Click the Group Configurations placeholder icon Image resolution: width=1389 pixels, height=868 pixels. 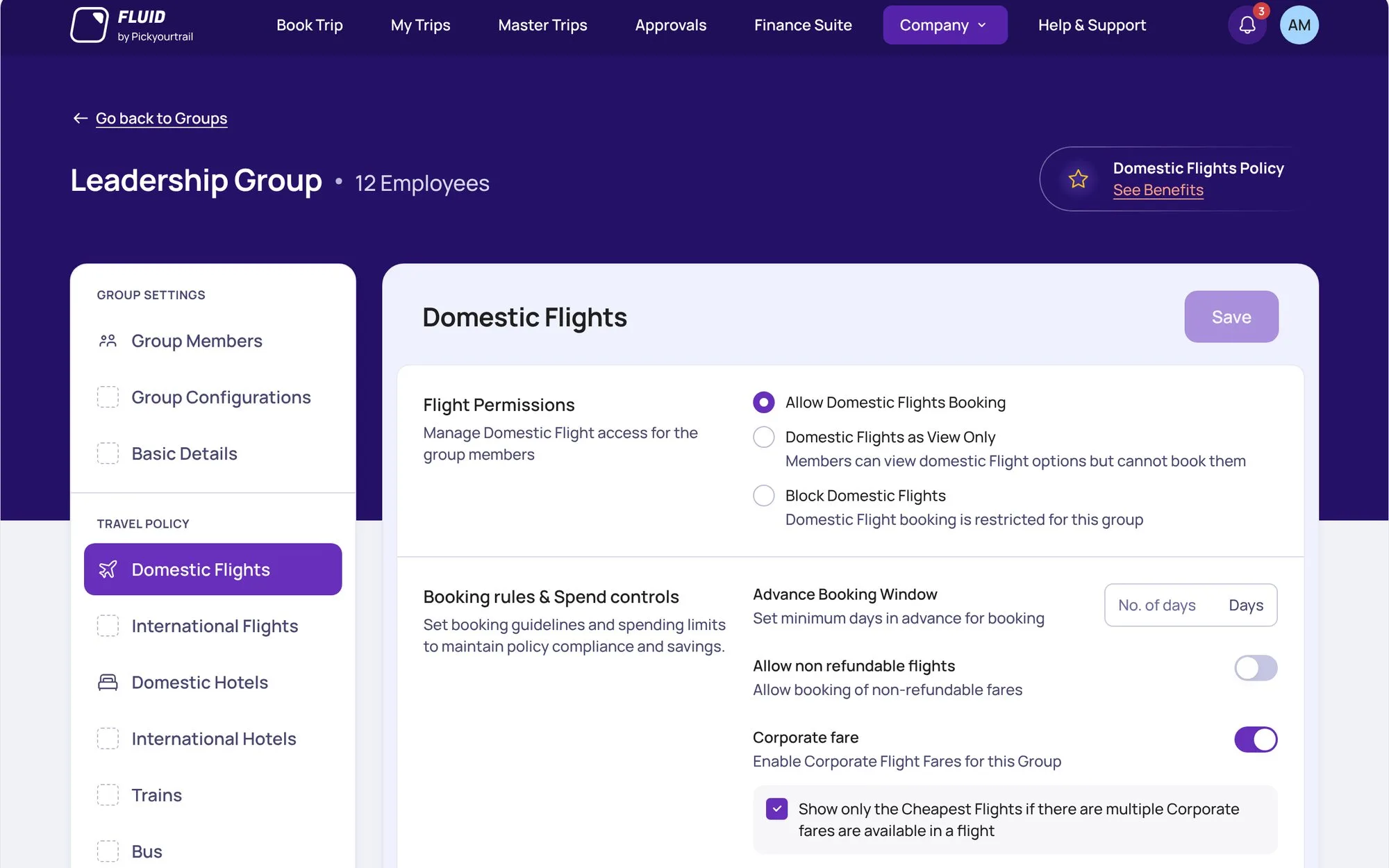pos(108,397)
